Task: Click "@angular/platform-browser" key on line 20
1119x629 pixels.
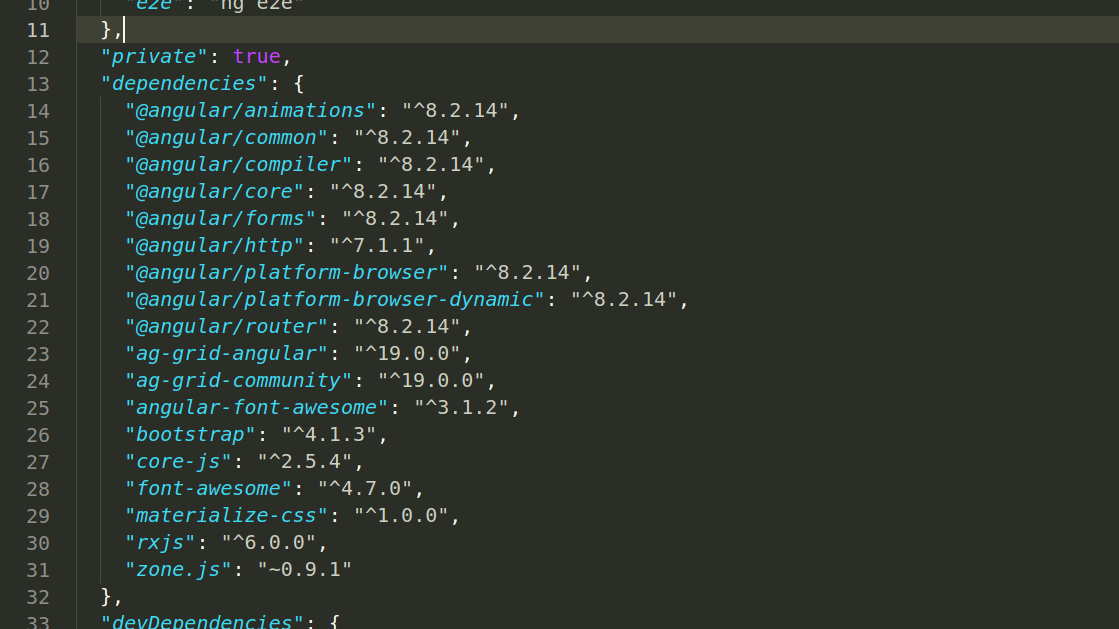Action: click(285, 273)
